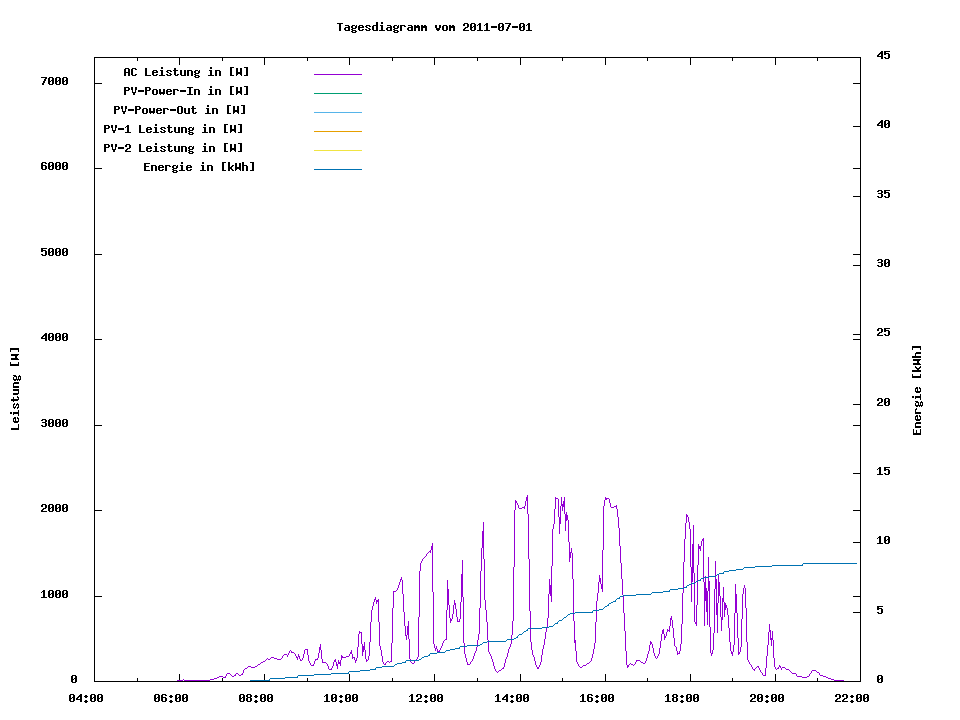Click the right axis title Energie [kWh]

click(x=918, y=390)
